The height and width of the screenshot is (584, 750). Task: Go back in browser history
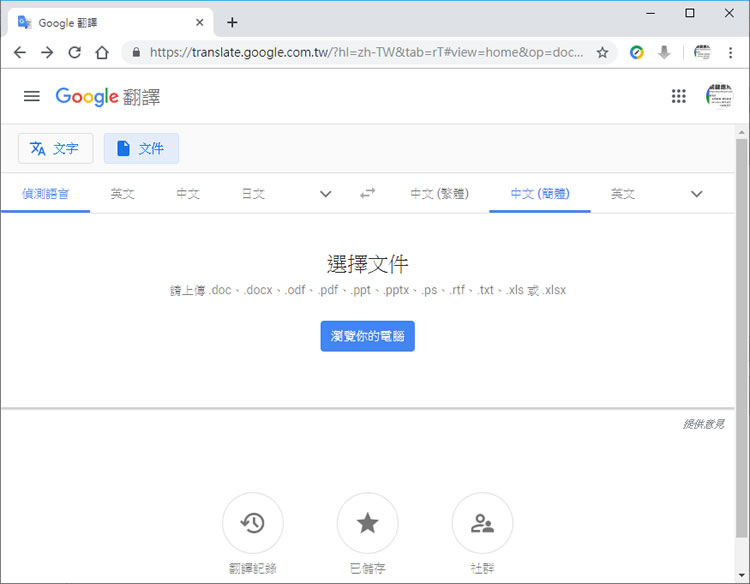tap(20, 52)
